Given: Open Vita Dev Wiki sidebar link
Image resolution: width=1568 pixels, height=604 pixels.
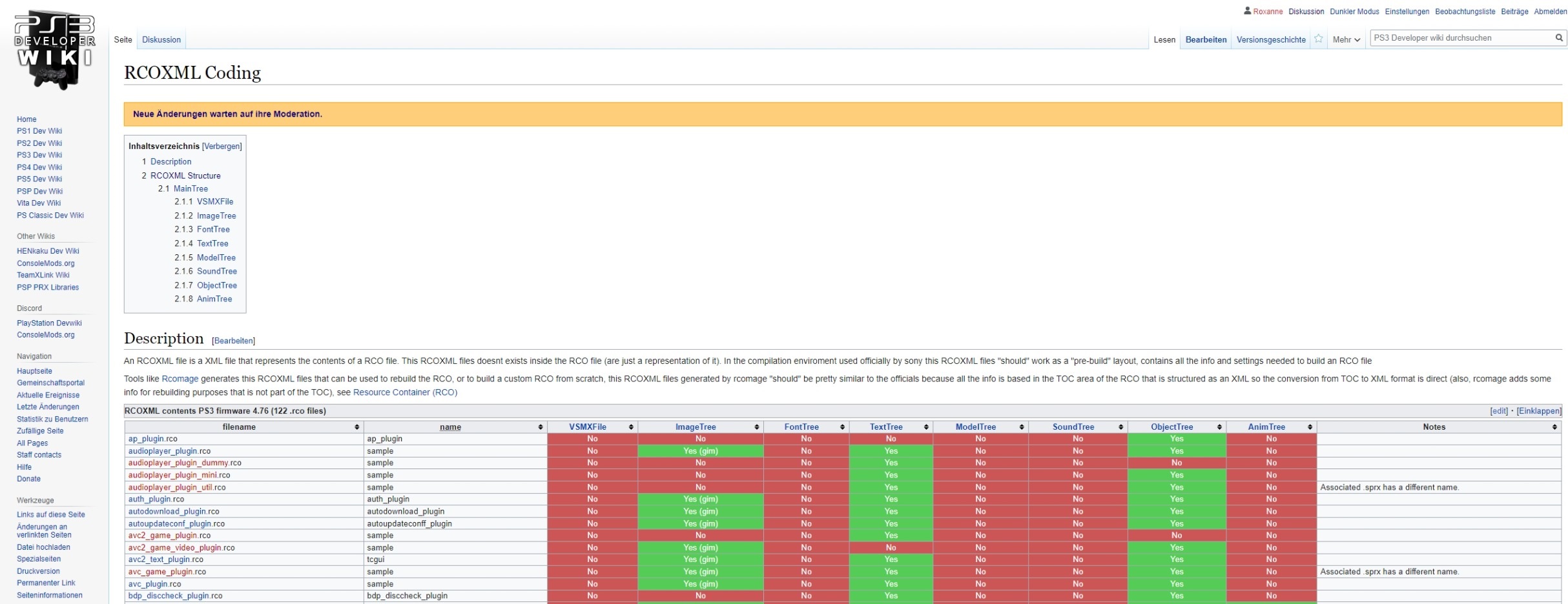Looking at the screenshot, I should click(x=39, y=203).
